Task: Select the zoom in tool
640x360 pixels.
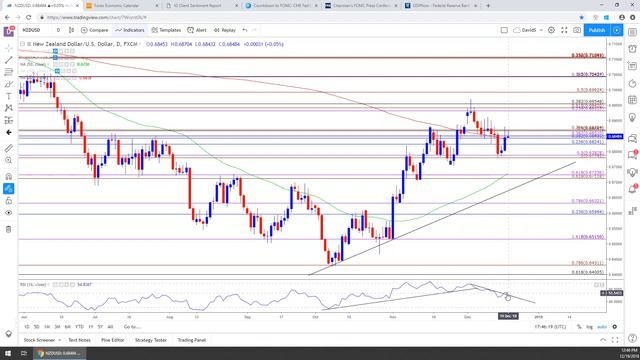Action: click(x=9, y=160)
